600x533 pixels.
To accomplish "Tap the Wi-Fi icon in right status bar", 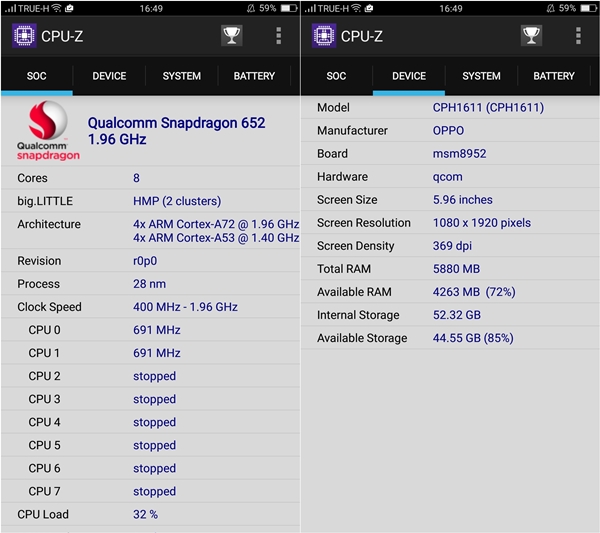I will click(x=356, y=8).
